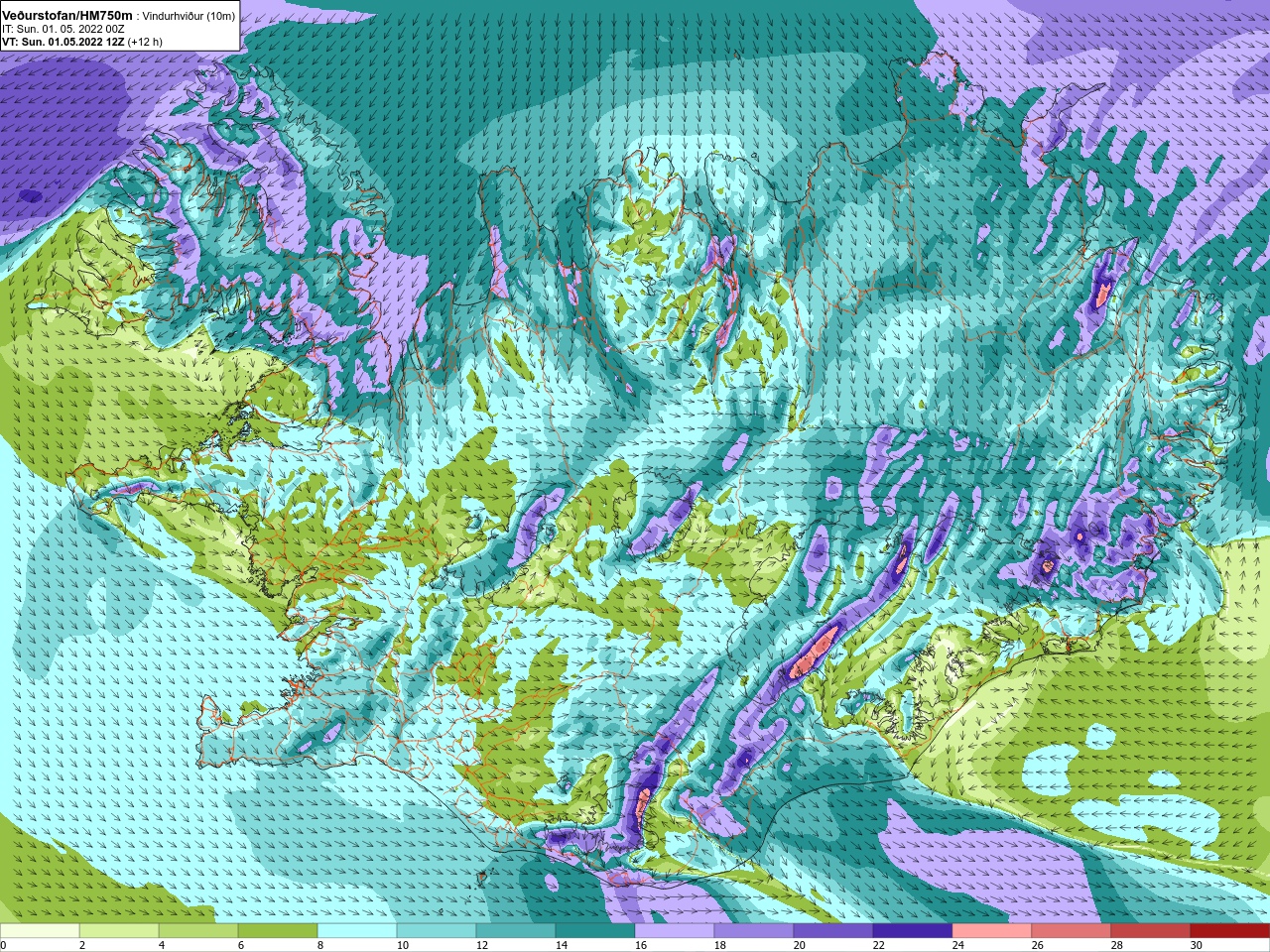1270x952 pixels.
Task: Click the legend value label 28
Action: click(x=1117, y=945)
